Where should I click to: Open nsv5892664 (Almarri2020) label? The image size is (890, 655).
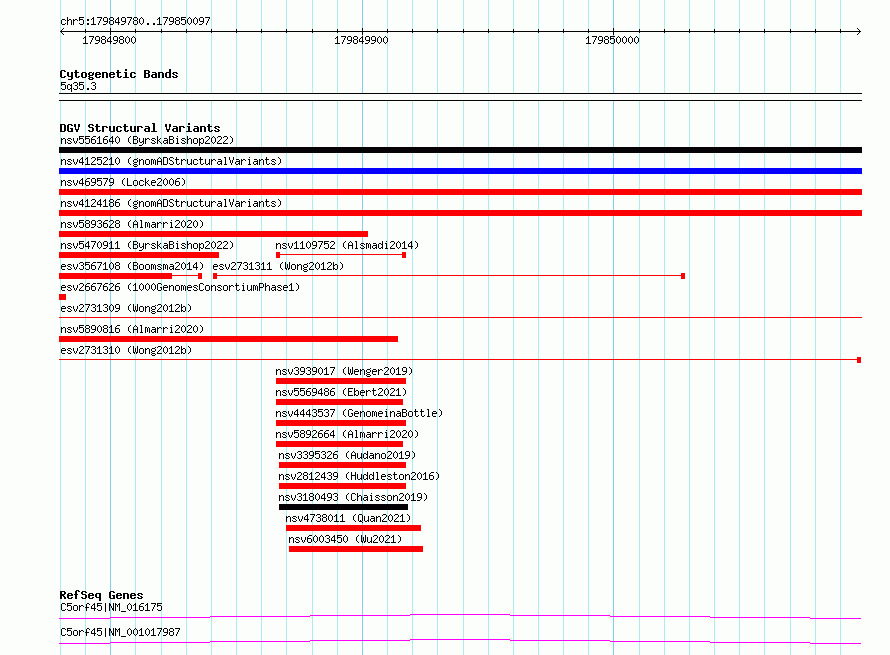347,434
